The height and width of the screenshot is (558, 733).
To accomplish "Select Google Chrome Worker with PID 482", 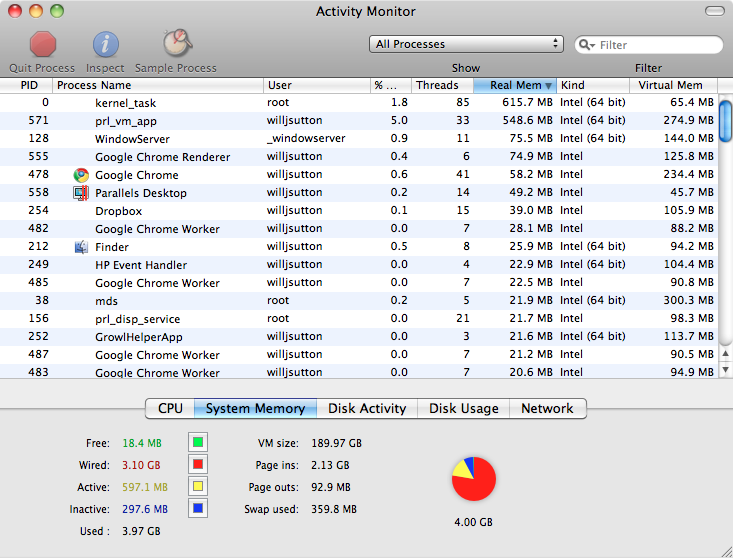I will coord(359,229).
